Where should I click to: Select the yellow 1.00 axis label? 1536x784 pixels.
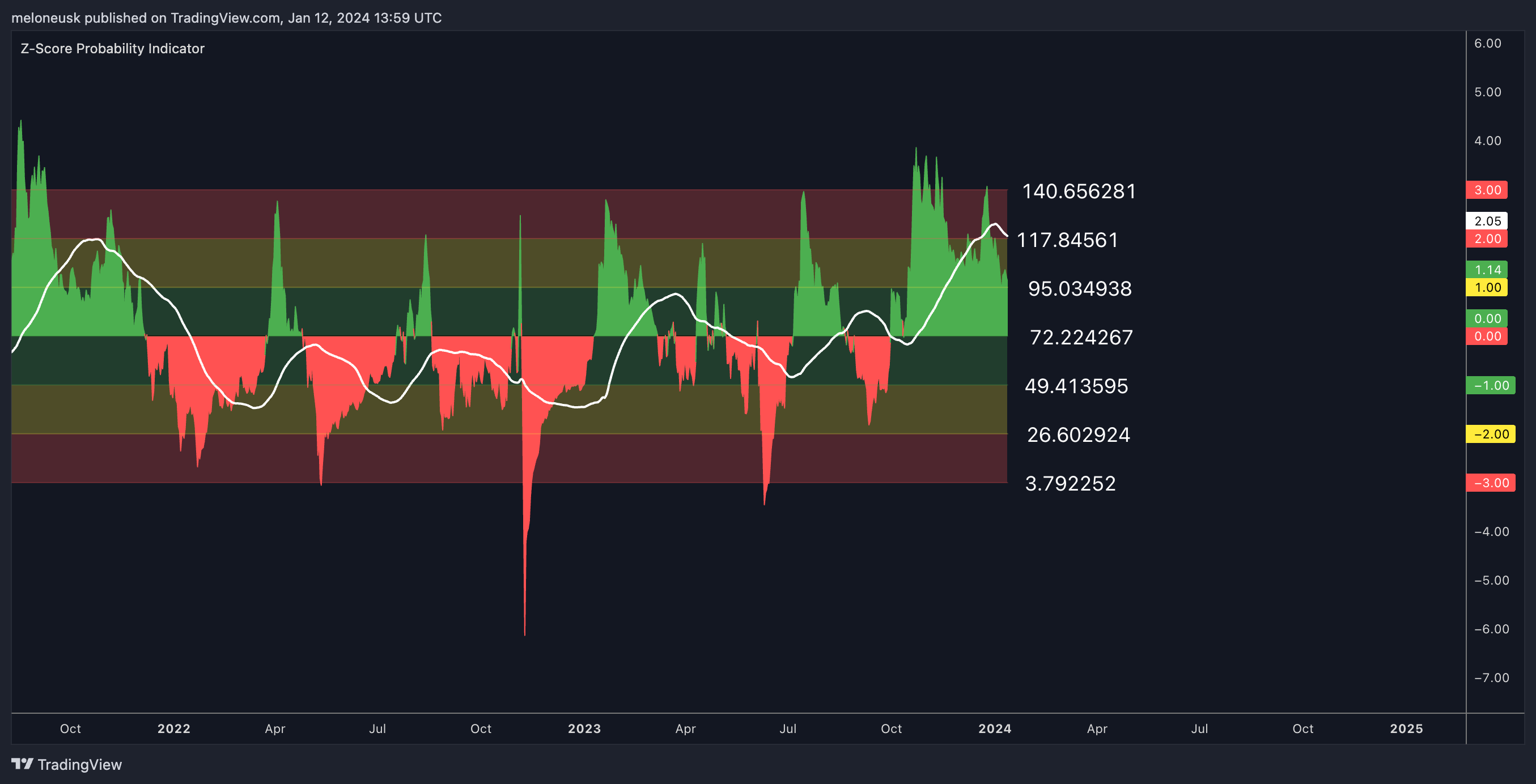click(x=1487, y=288)
